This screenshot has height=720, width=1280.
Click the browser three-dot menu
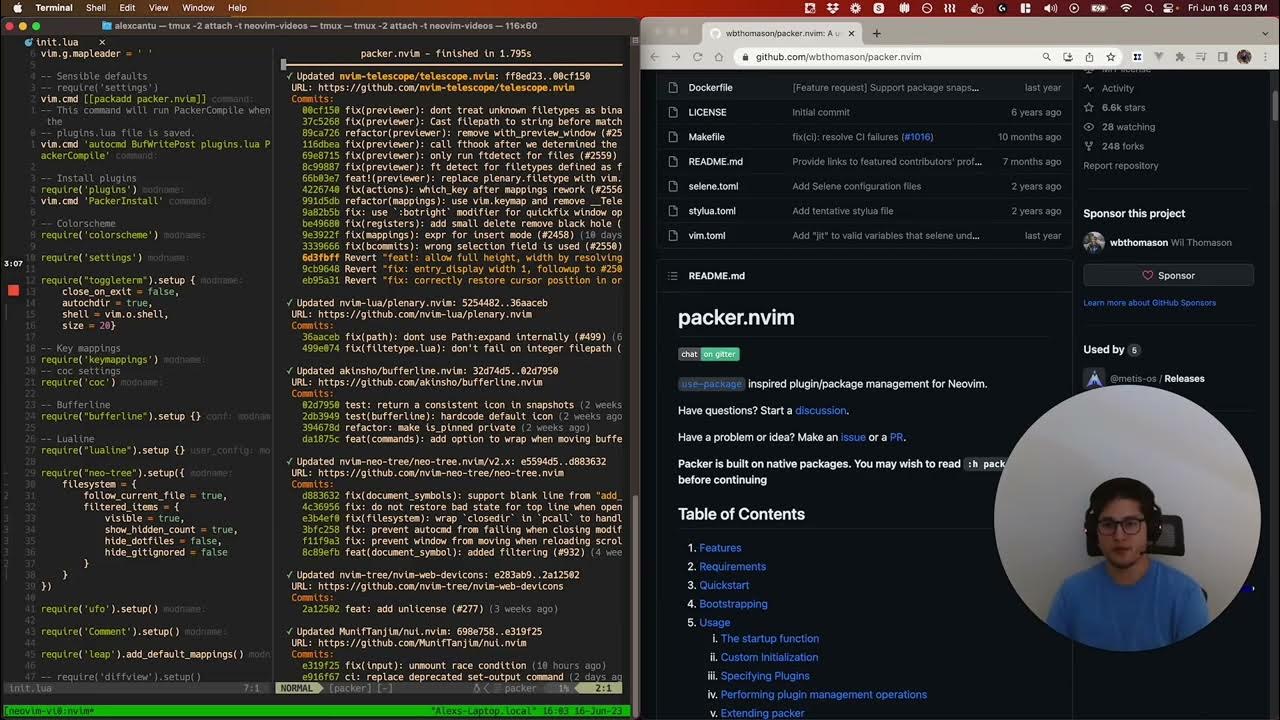(1266, 57)
